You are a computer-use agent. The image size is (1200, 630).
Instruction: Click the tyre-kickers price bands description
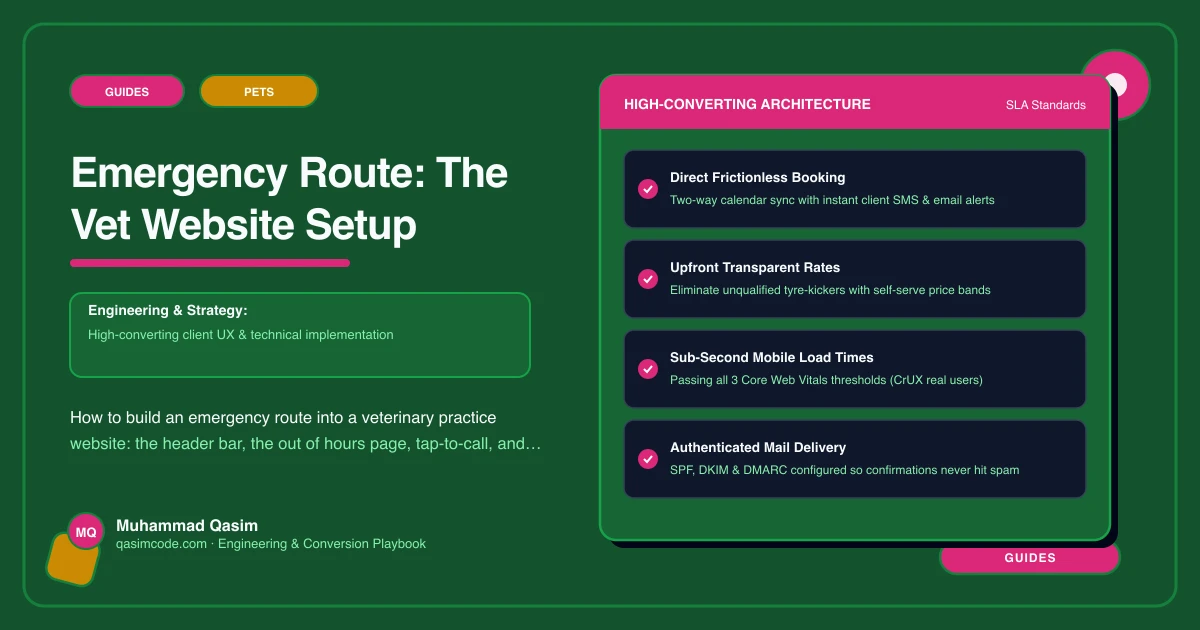830,290
